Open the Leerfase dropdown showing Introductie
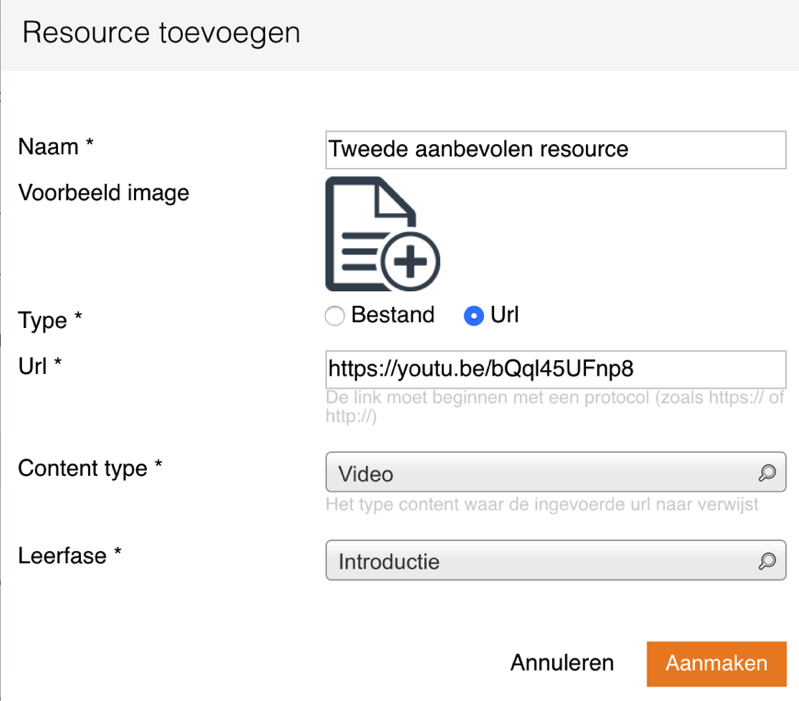This screenshot has height=701, width=799. (x=556, y=560)
